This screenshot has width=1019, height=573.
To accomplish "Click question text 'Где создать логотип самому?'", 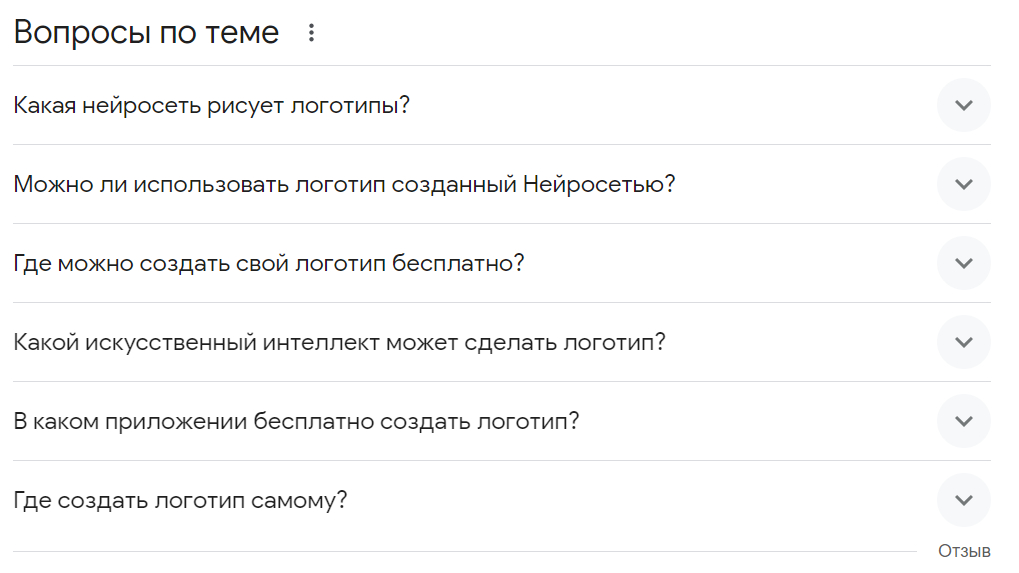I will click(x=180, y=500).
